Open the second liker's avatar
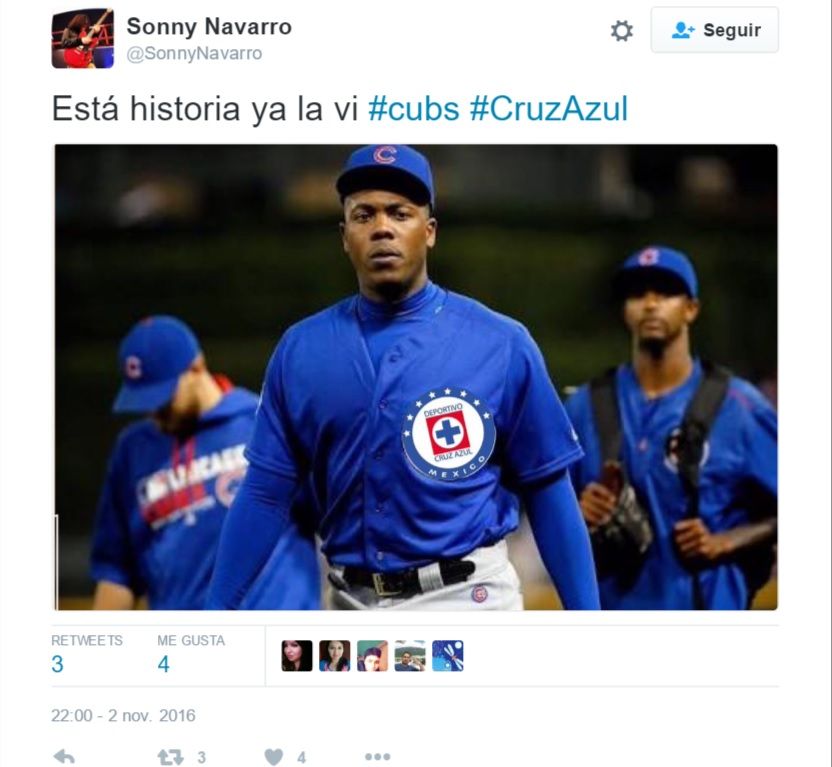832x767 pixels. (x=334, y=656)
